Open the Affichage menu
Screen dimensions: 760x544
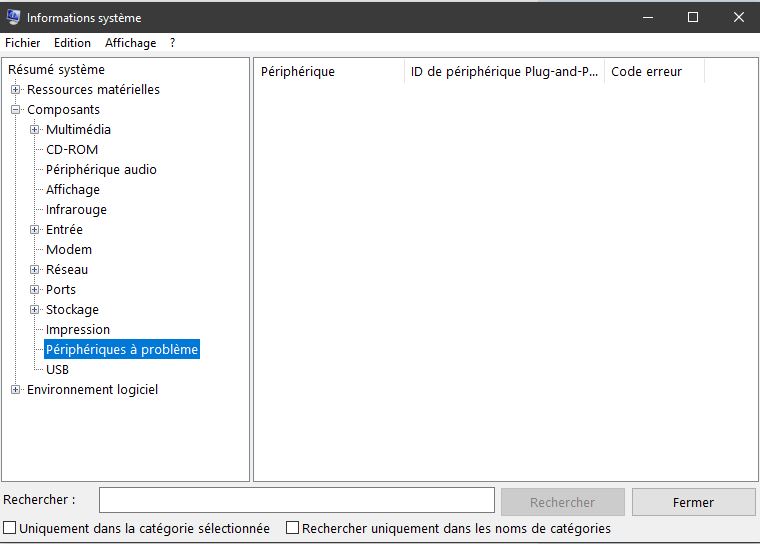[130, 43]
